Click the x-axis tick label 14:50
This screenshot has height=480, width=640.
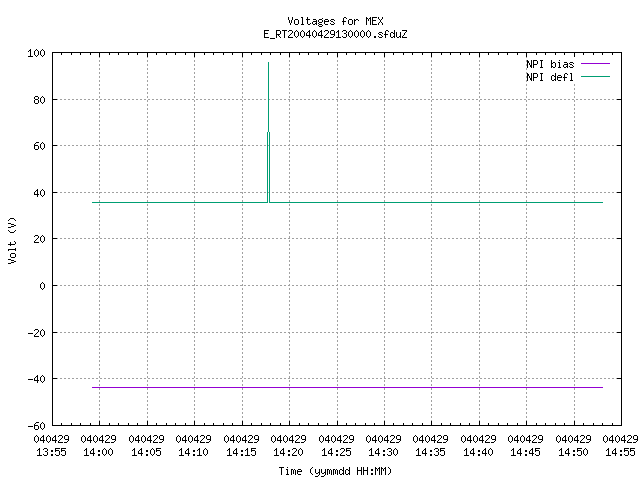[573, 452]
